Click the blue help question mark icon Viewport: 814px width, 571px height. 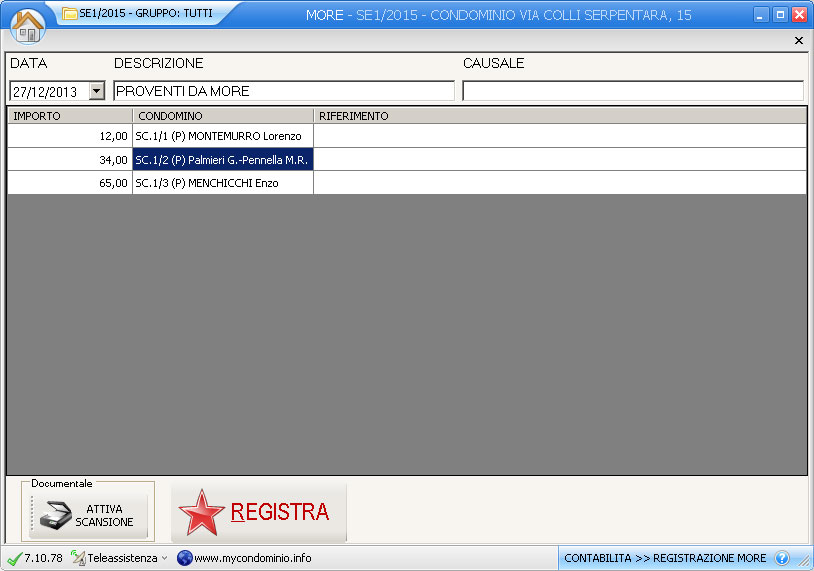click(782, 558)
